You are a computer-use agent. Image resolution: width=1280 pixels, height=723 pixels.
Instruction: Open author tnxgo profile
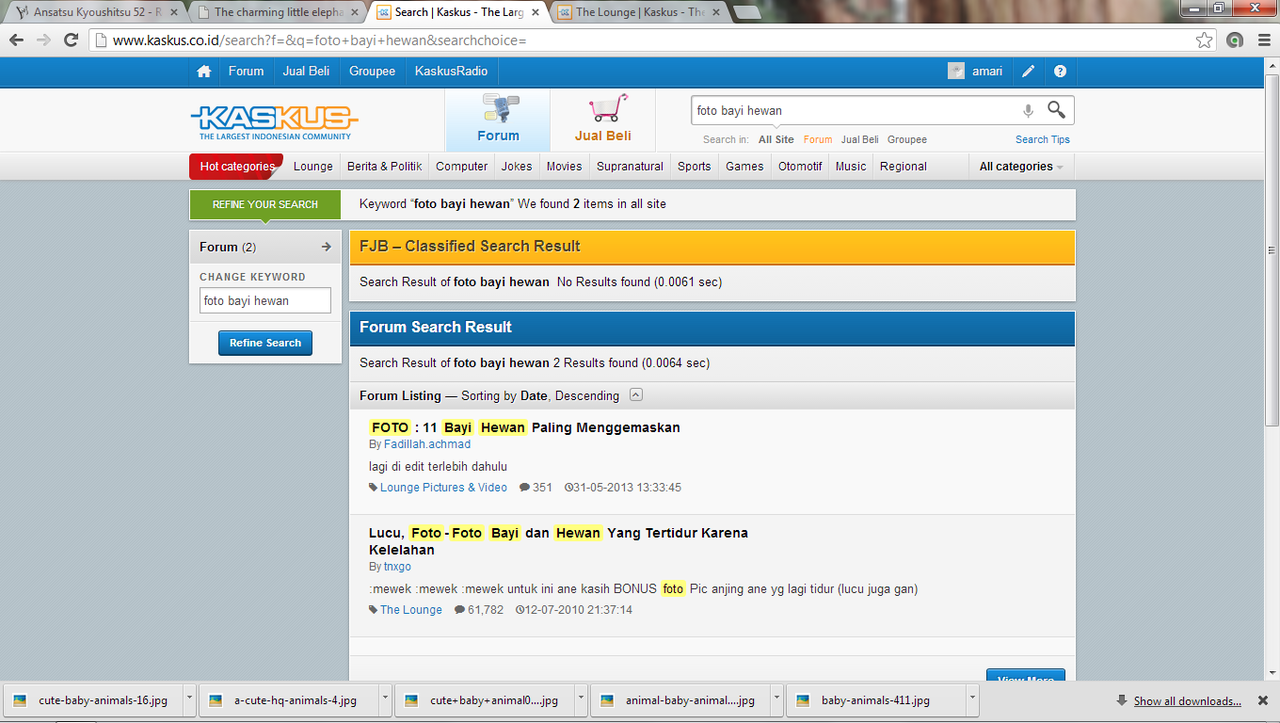(397, 566)
